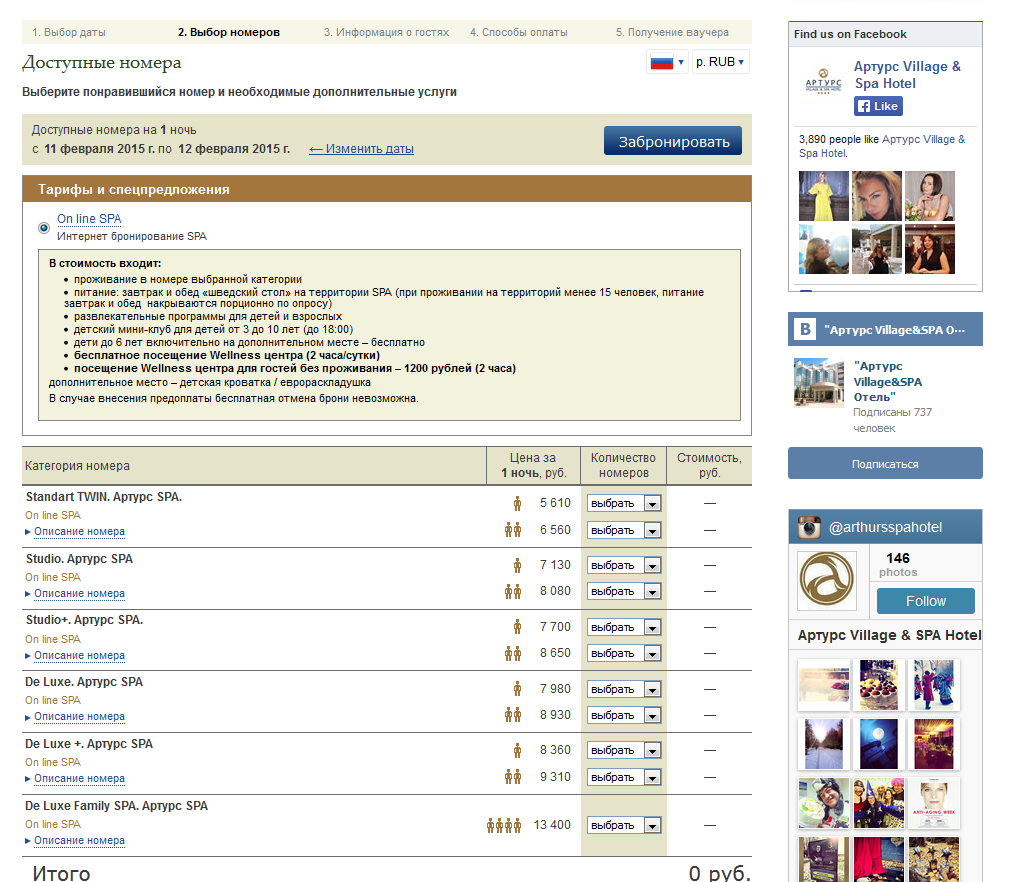The width and height of the screenshot is (1018, 882).
Task: Expand Описание номера for Standart TWIN
Action: (79, 532)
